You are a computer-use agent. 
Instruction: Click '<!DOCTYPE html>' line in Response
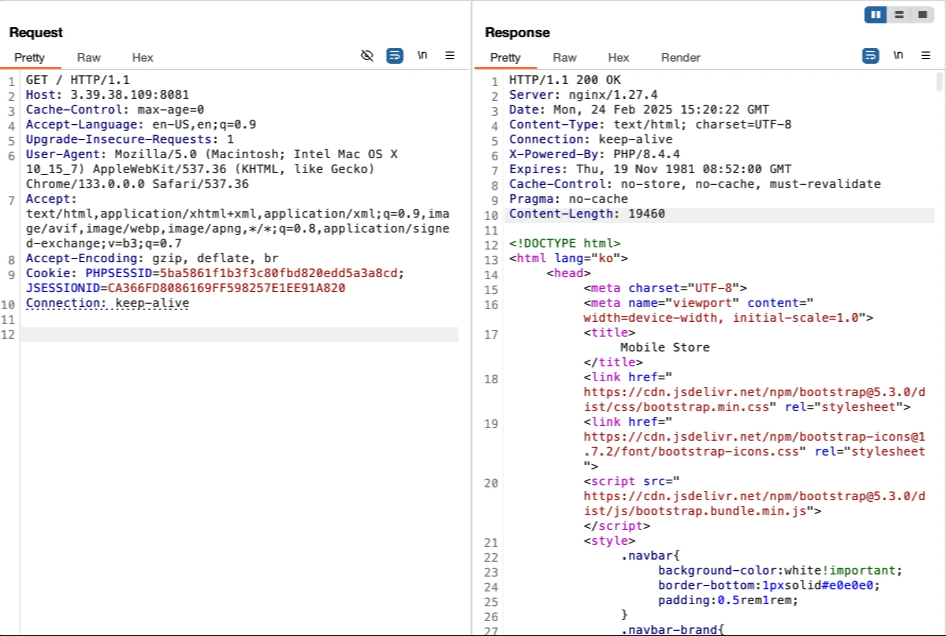pyautogui.click(x=565, y=243)
